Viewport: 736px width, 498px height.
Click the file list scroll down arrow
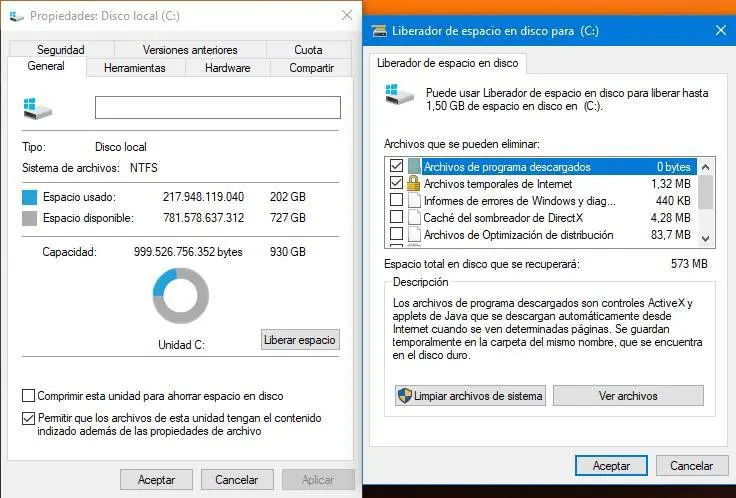[705, 238]
